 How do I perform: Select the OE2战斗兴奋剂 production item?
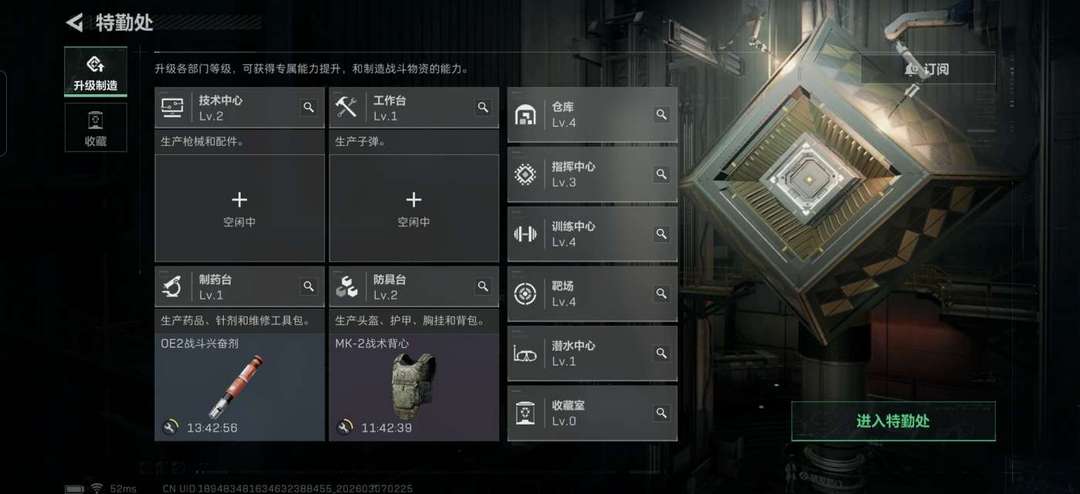(x=239, y=387)
